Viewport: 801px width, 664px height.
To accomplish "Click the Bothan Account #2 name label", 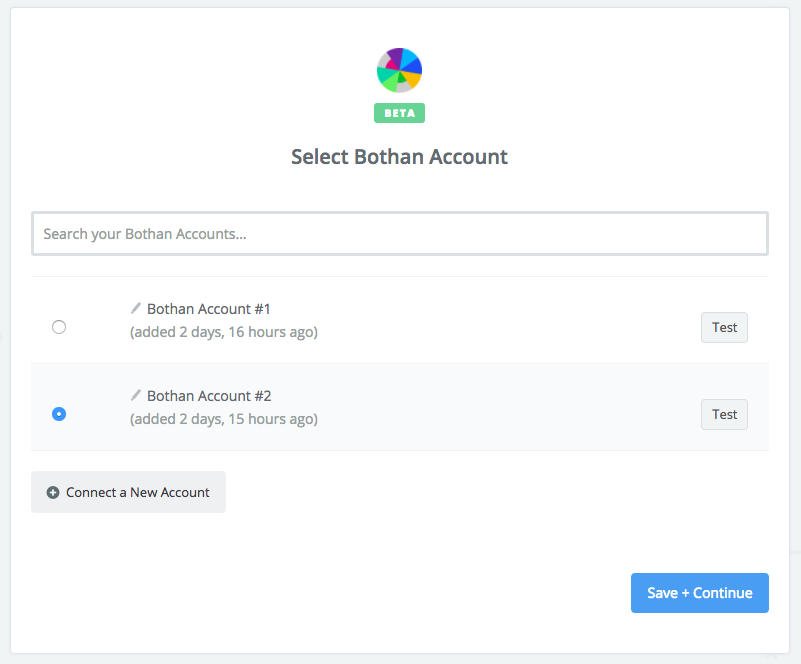I will click(209, 396).
